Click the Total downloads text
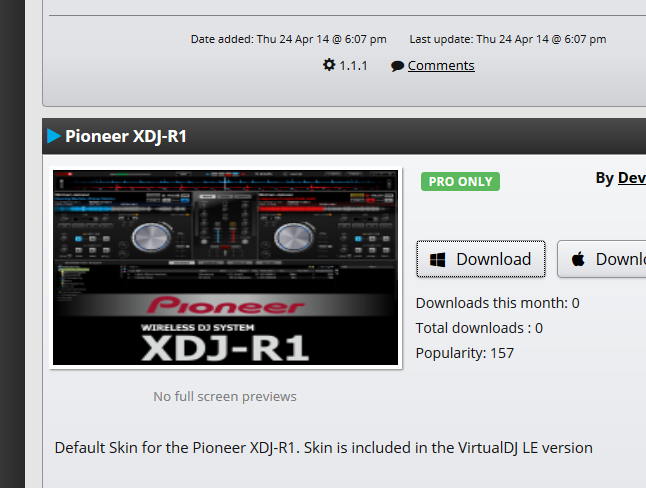Screen dimensions: 646x496 [479, 328]
